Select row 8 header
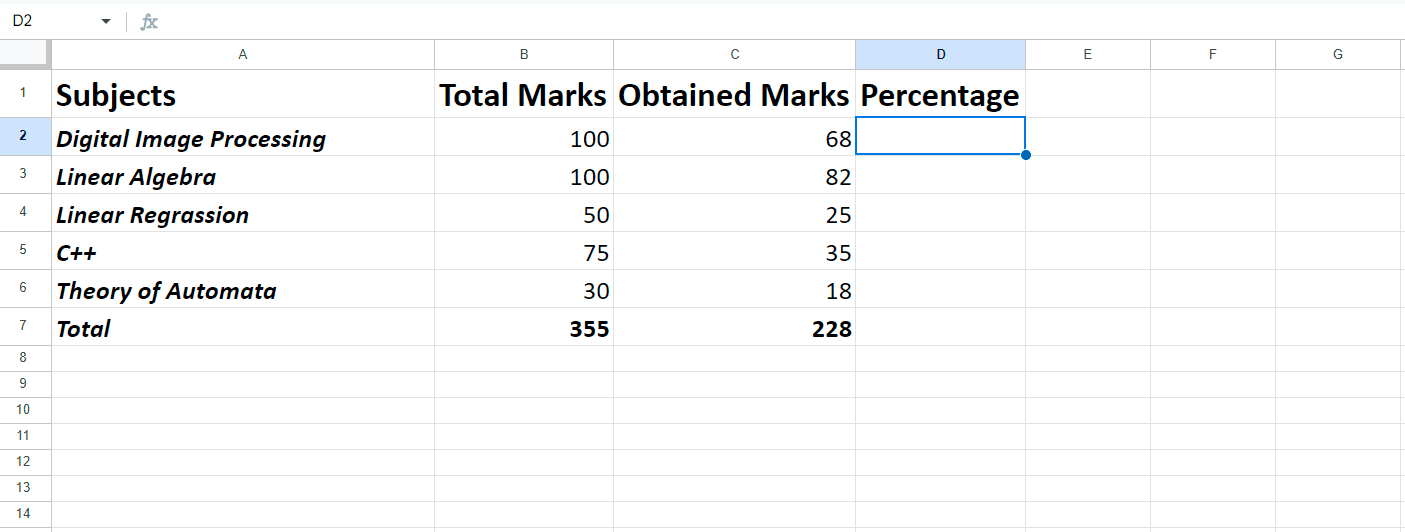Viewport: 1405px width, 532px height. [25, 358]
